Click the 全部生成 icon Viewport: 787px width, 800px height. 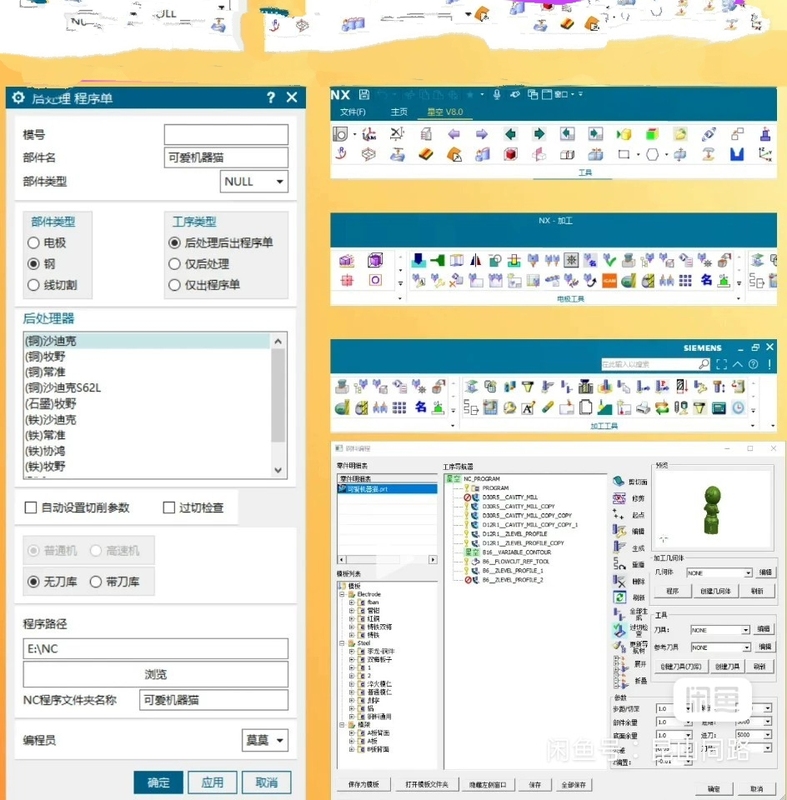click(619, 613)
